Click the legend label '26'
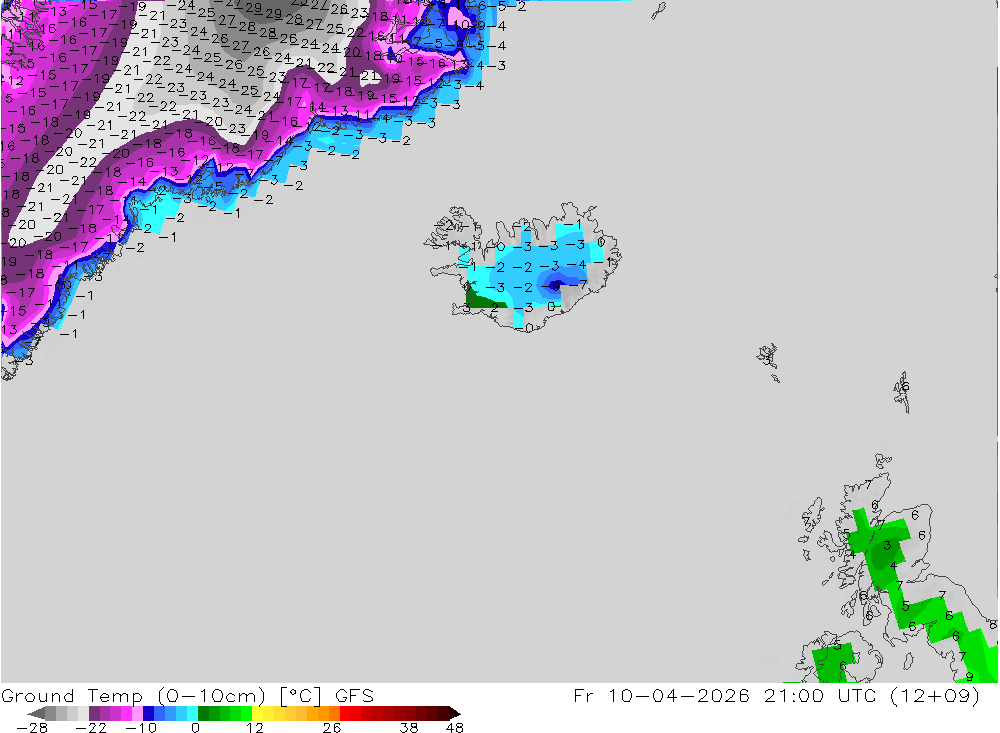Viewport: 1000px width, 733px height. tap(332, 728)
